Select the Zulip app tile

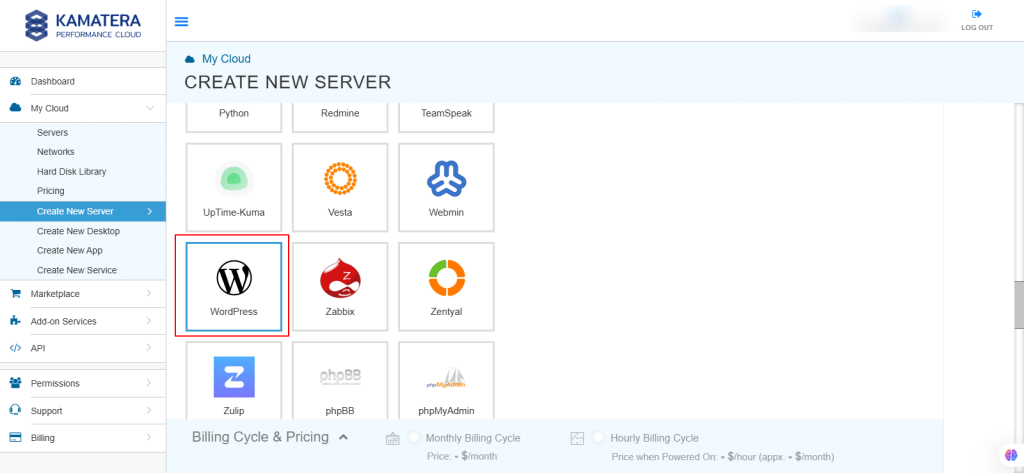pyautogui.click(x=234, y=380)
